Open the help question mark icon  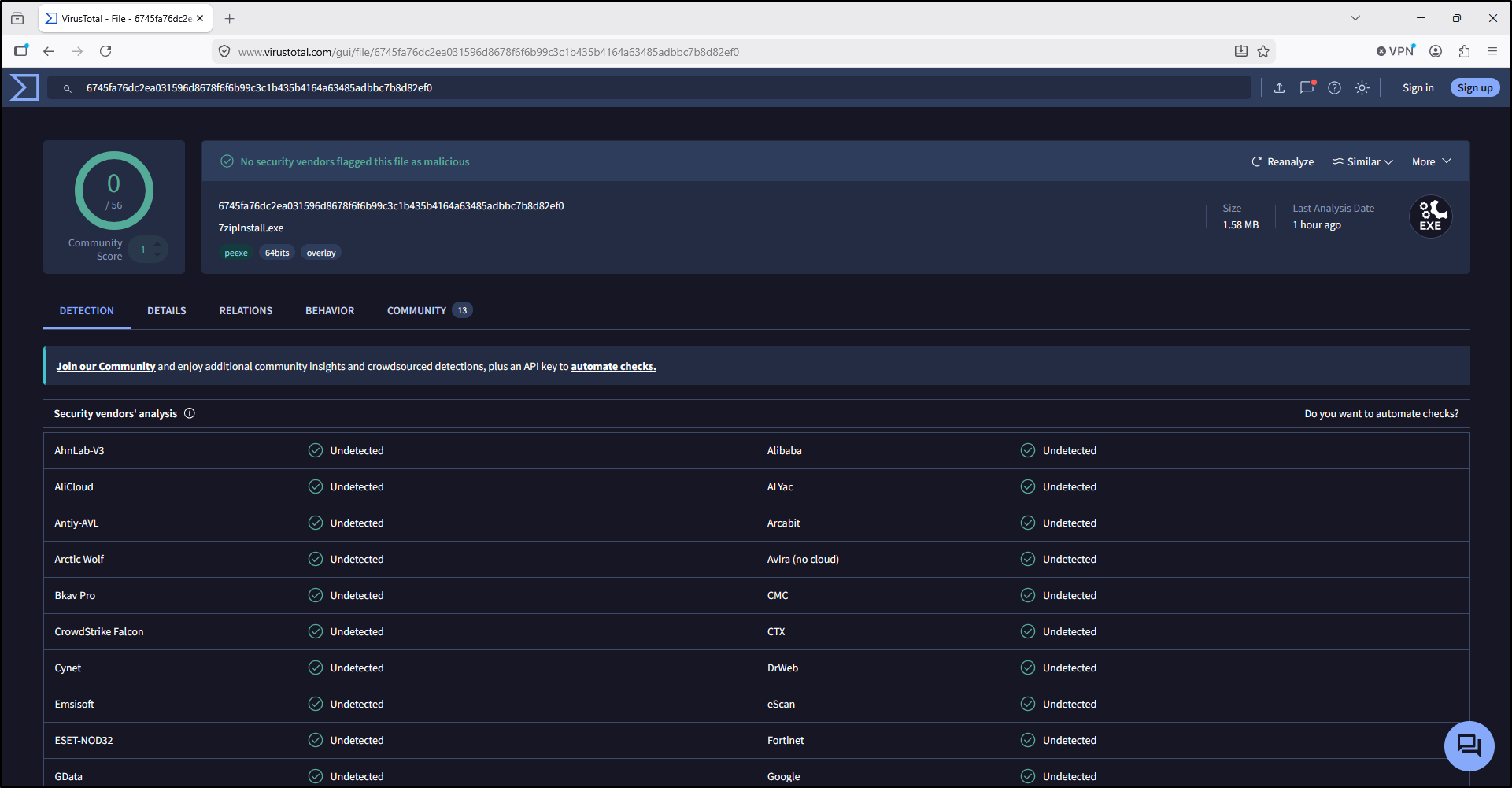click(1334, 87)
